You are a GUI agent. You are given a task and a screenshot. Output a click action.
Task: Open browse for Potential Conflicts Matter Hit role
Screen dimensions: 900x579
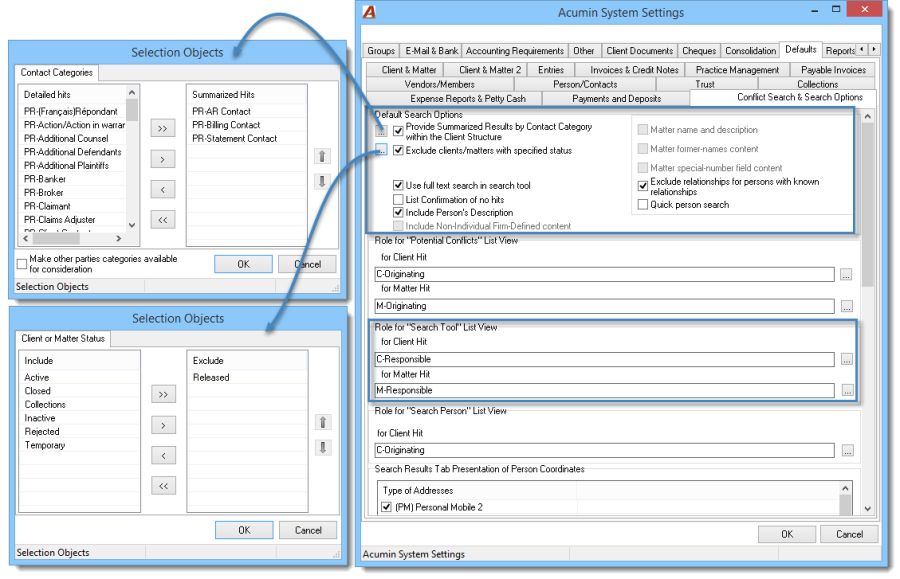click(x=846, y=306)
